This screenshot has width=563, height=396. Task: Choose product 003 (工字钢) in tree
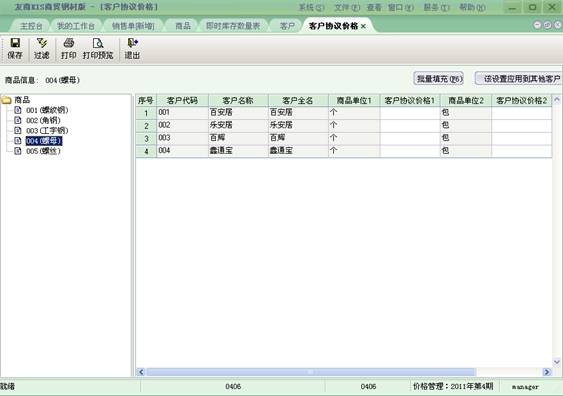47,131
